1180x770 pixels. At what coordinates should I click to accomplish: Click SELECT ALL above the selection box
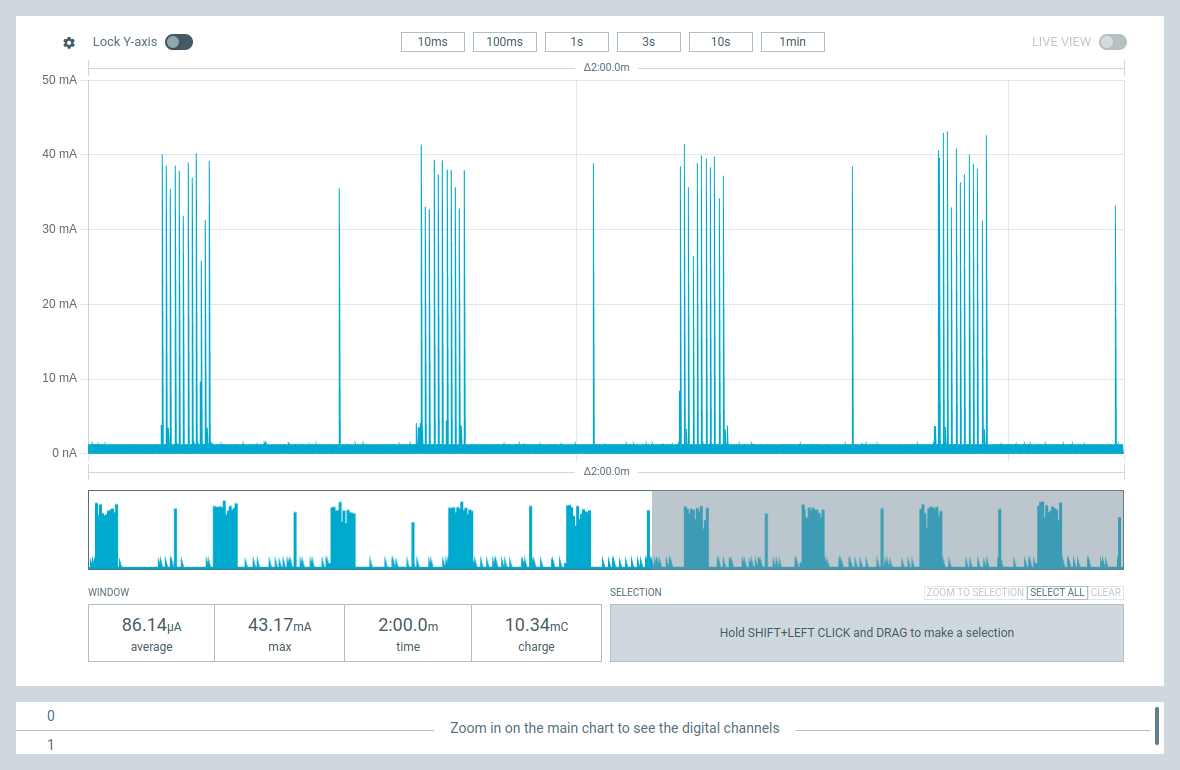coord(1057,593)
